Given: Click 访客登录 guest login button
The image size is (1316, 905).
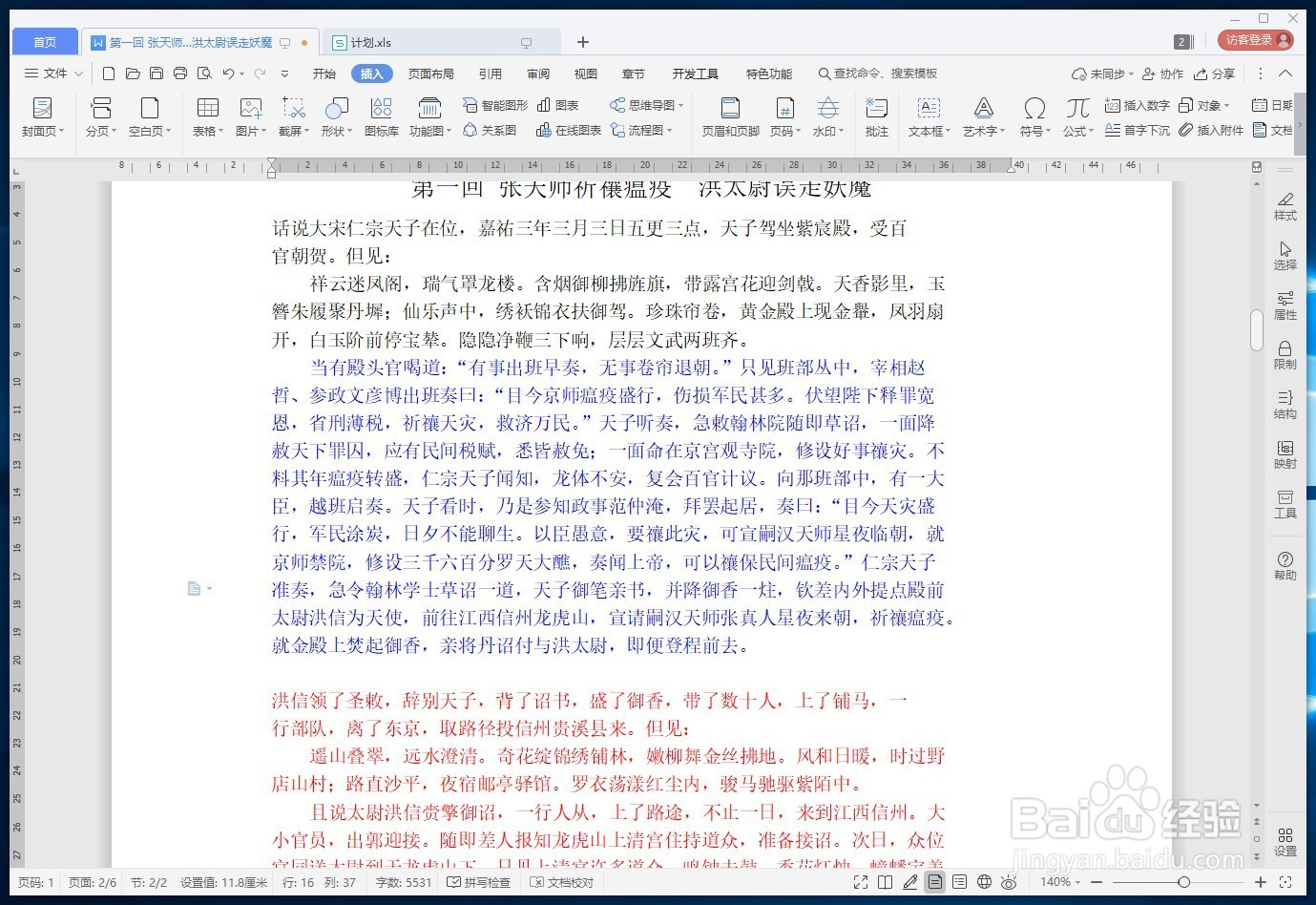Looking at the screenshot, I should pyautogui.click(x=1257, y=40).
